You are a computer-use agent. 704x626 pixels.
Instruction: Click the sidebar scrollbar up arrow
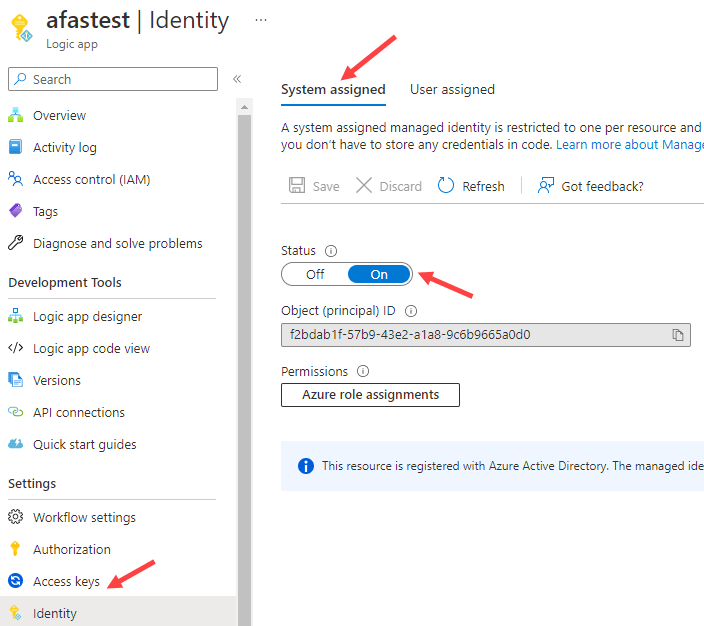244,107
